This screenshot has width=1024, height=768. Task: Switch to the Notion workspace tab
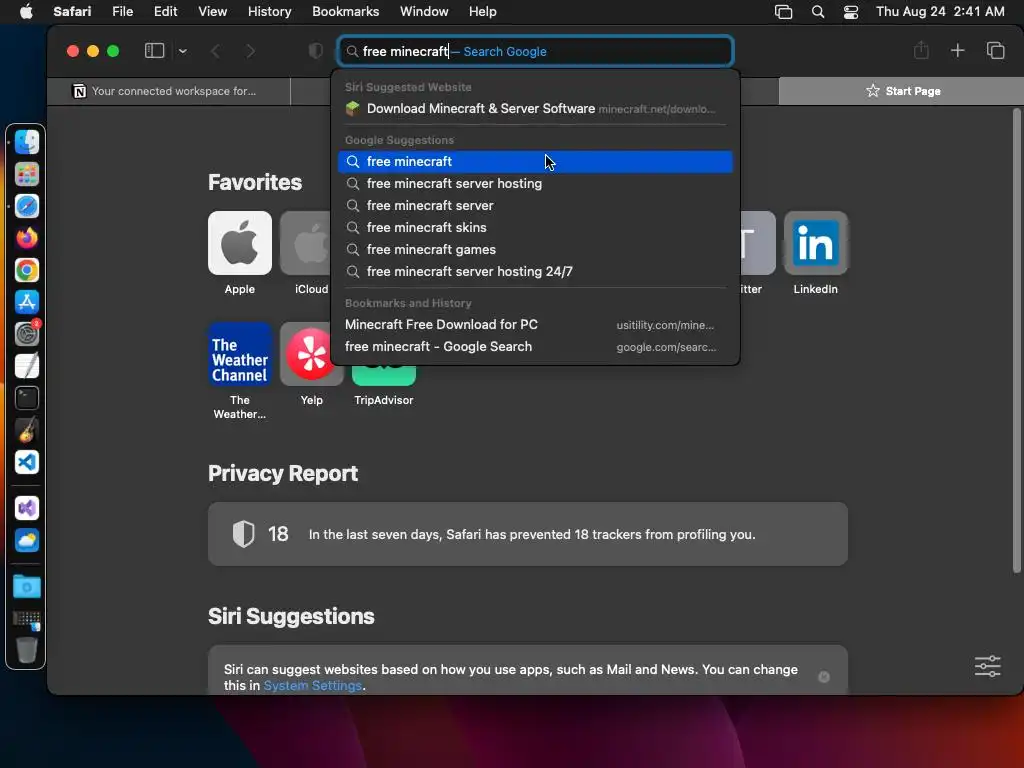(168, 91)
